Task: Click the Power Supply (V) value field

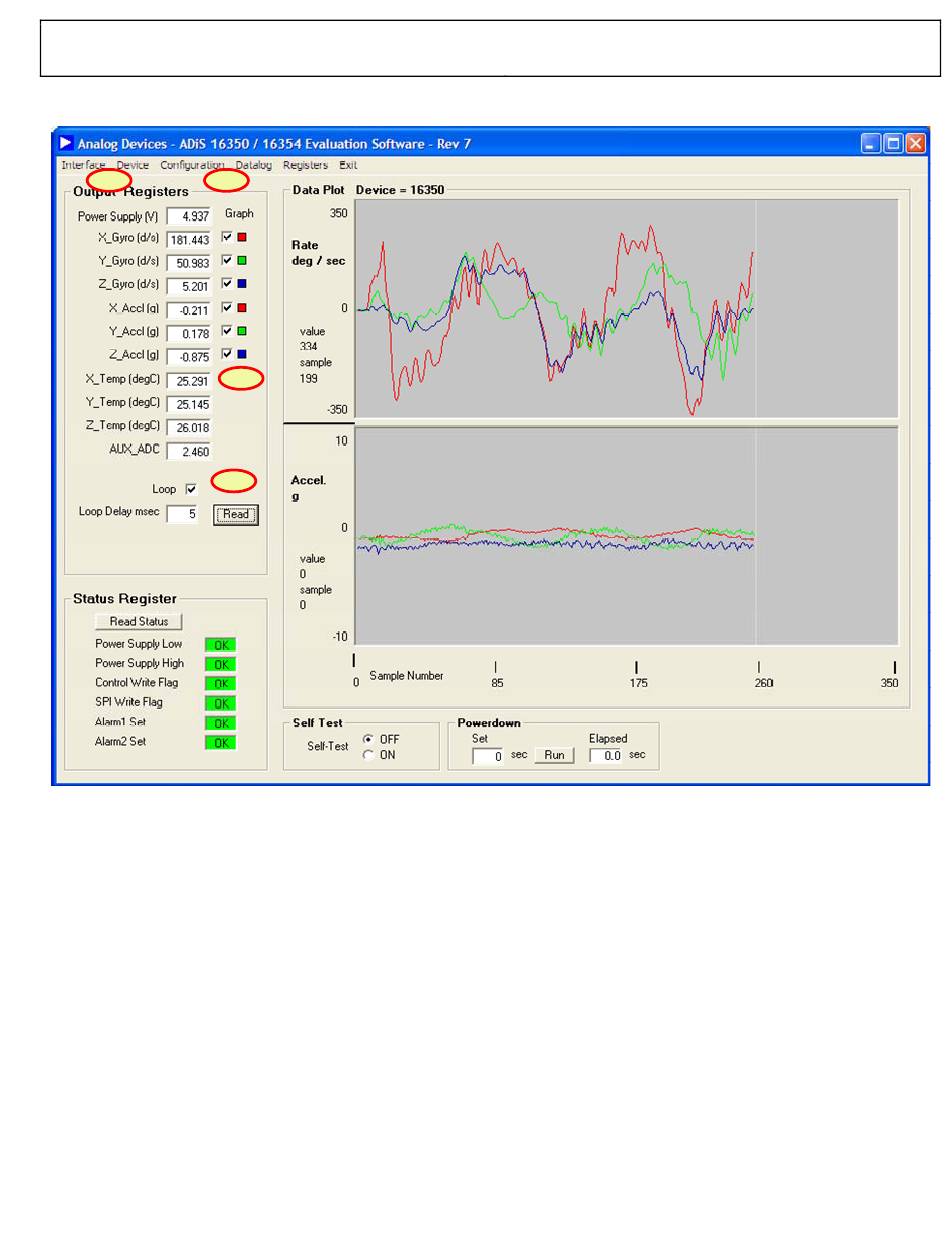Action: pos(189,216)
